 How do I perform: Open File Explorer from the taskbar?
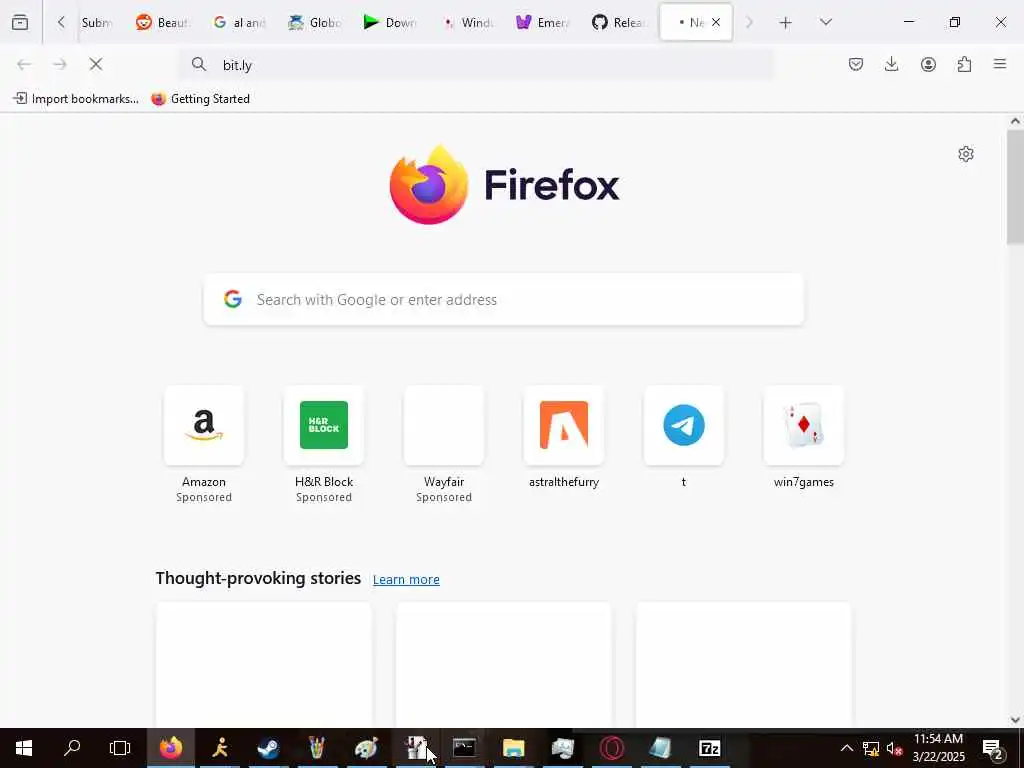coord(514,748)
